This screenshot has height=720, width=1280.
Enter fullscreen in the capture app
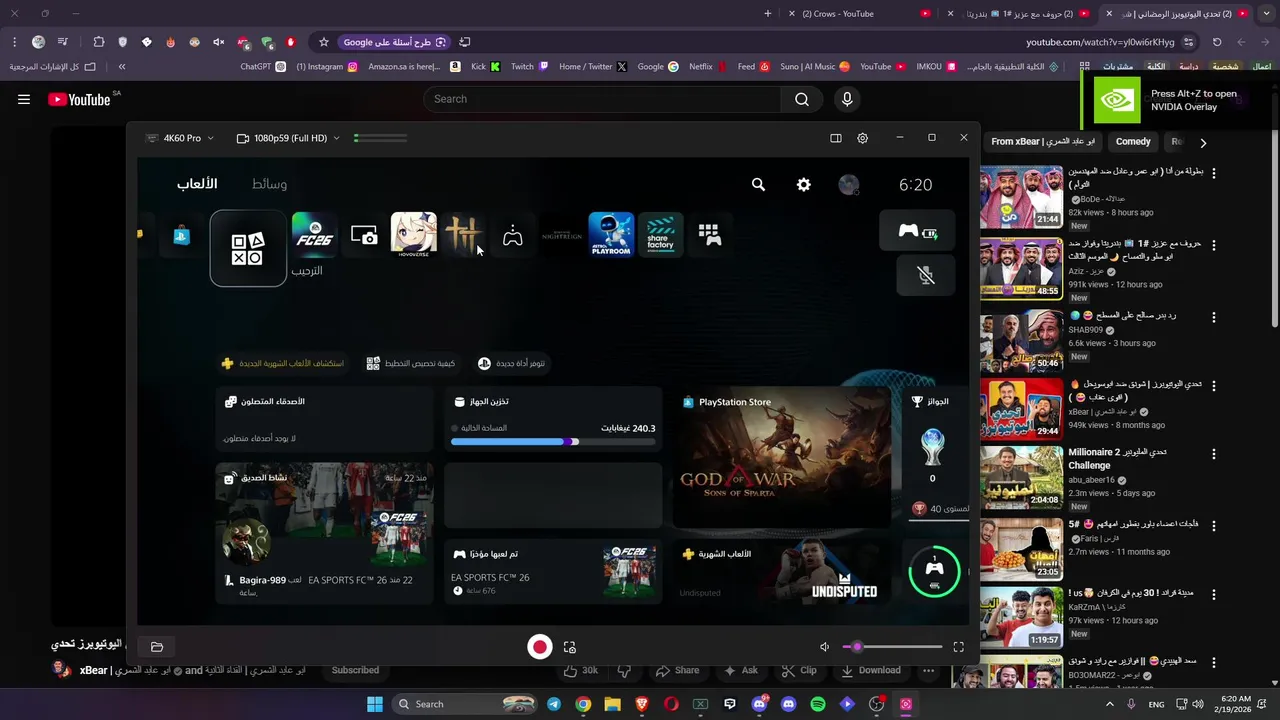958,647
